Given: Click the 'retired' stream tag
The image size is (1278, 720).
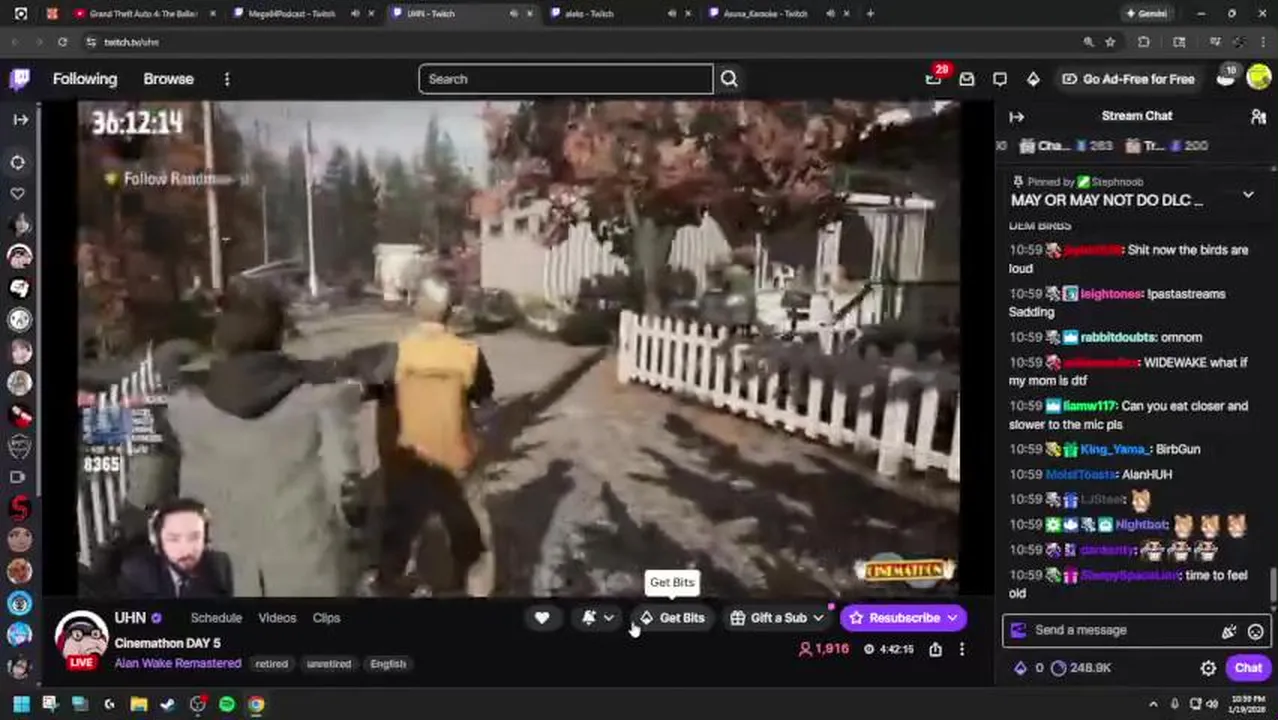Looking at the screenshot, I should (x=271, y=664).
